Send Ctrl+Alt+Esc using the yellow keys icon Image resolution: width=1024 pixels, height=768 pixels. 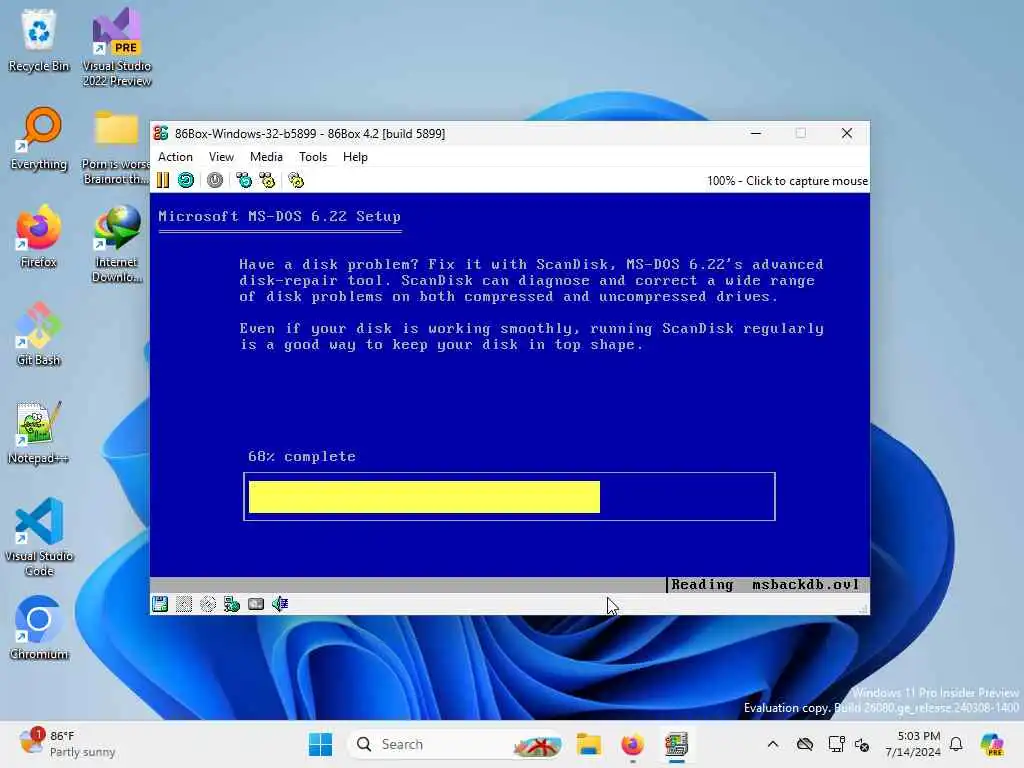[x=267, y=180]
